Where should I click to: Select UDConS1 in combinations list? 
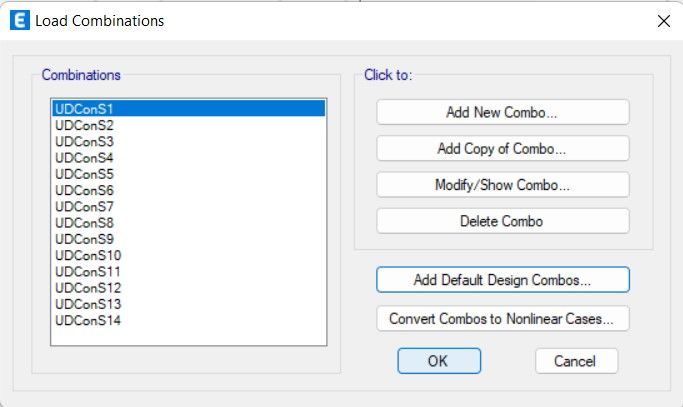(x=189, y=109)
